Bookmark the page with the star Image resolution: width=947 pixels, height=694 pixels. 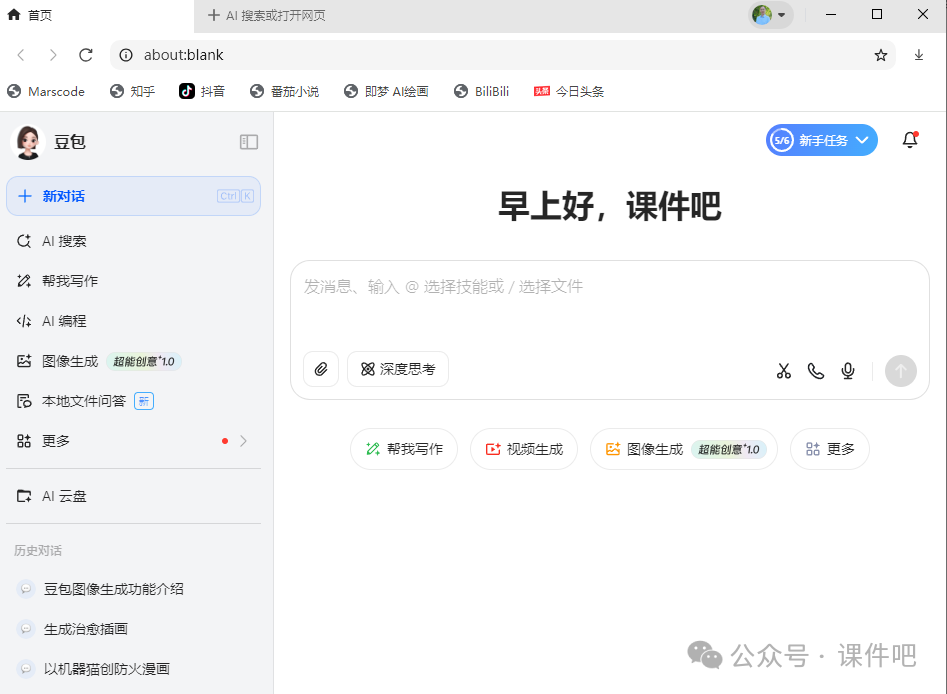[880, 55]
